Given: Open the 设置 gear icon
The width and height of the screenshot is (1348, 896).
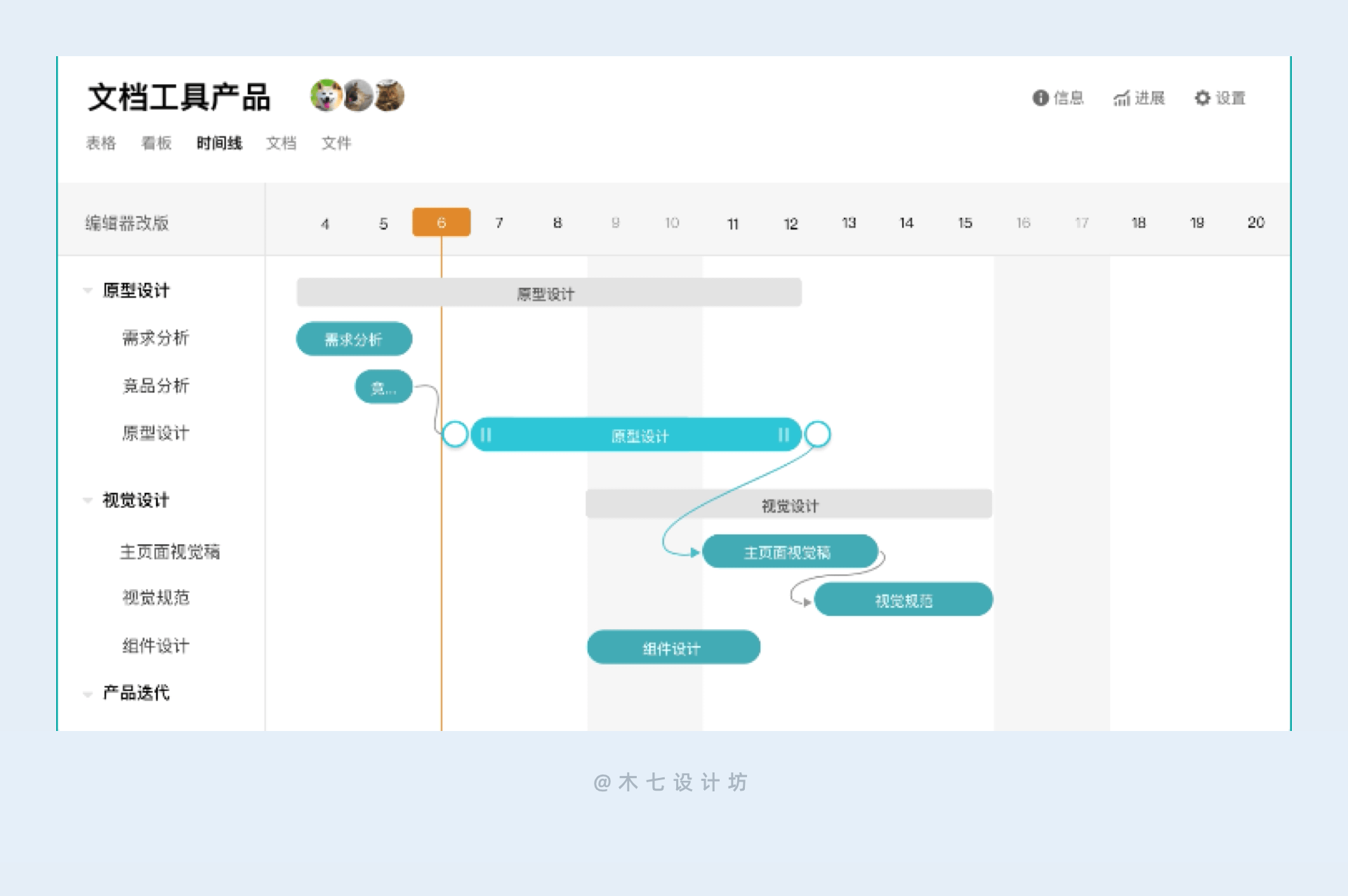Looking at the screenshot, I should coord(1202,98).
